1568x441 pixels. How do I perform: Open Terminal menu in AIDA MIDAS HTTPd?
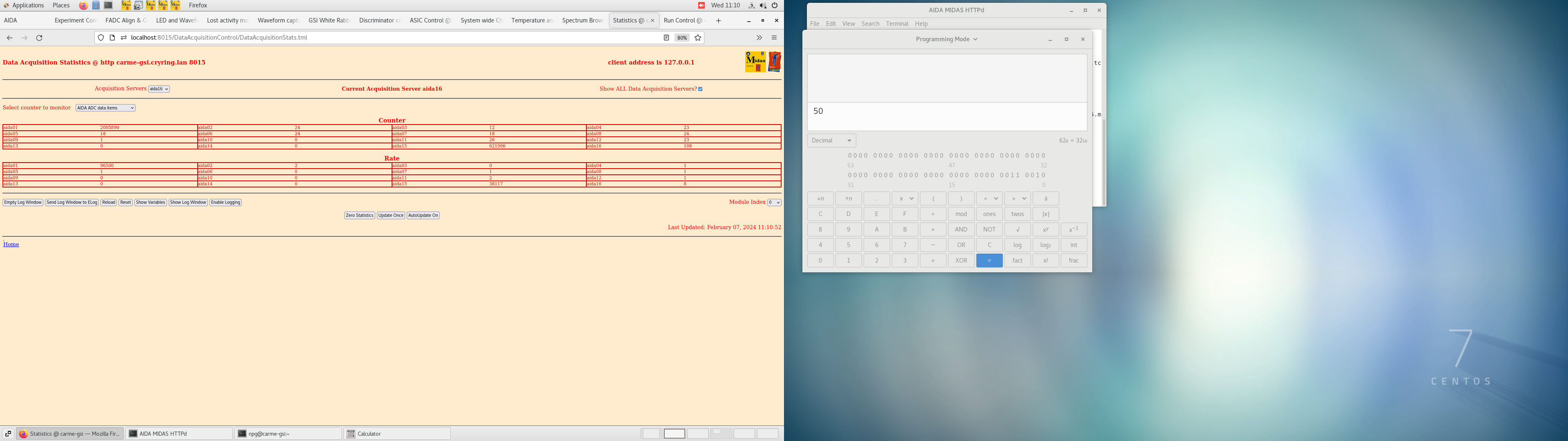point(897,24)
